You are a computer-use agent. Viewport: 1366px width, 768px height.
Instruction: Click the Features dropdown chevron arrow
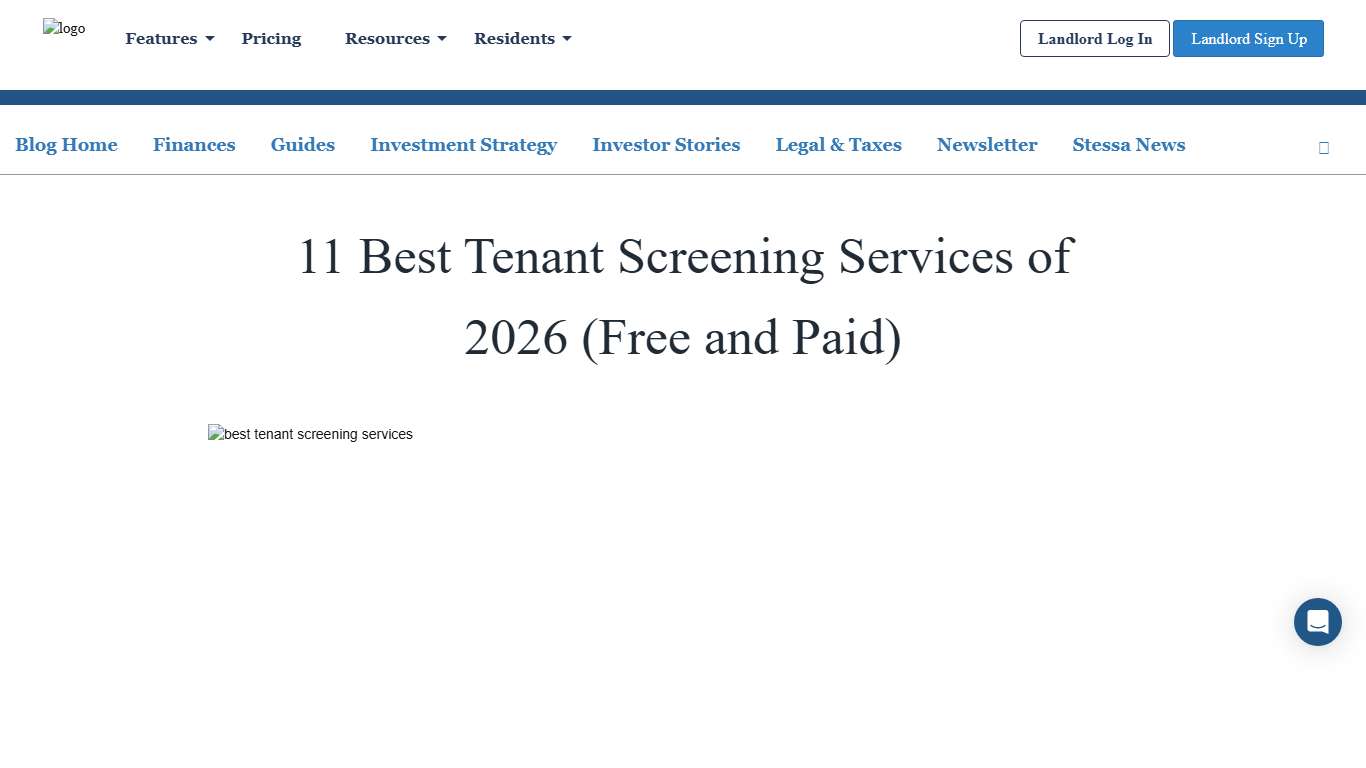(x=210, y=38)
